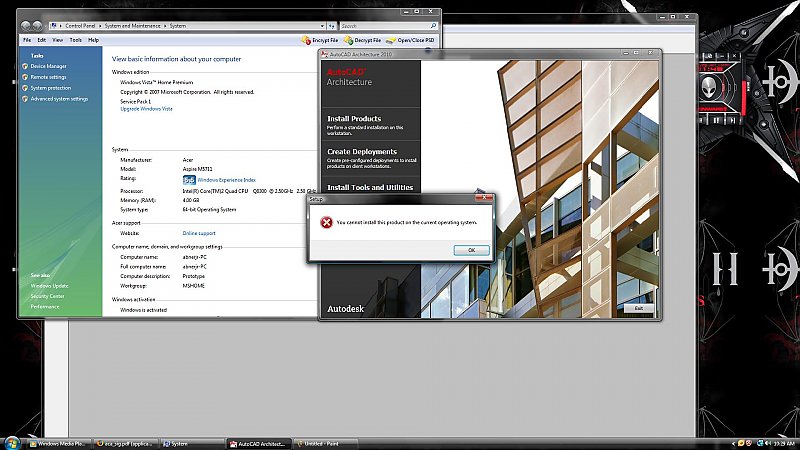Open System protection from Tasks pane
Screen dimensions: 800x450
51,88
